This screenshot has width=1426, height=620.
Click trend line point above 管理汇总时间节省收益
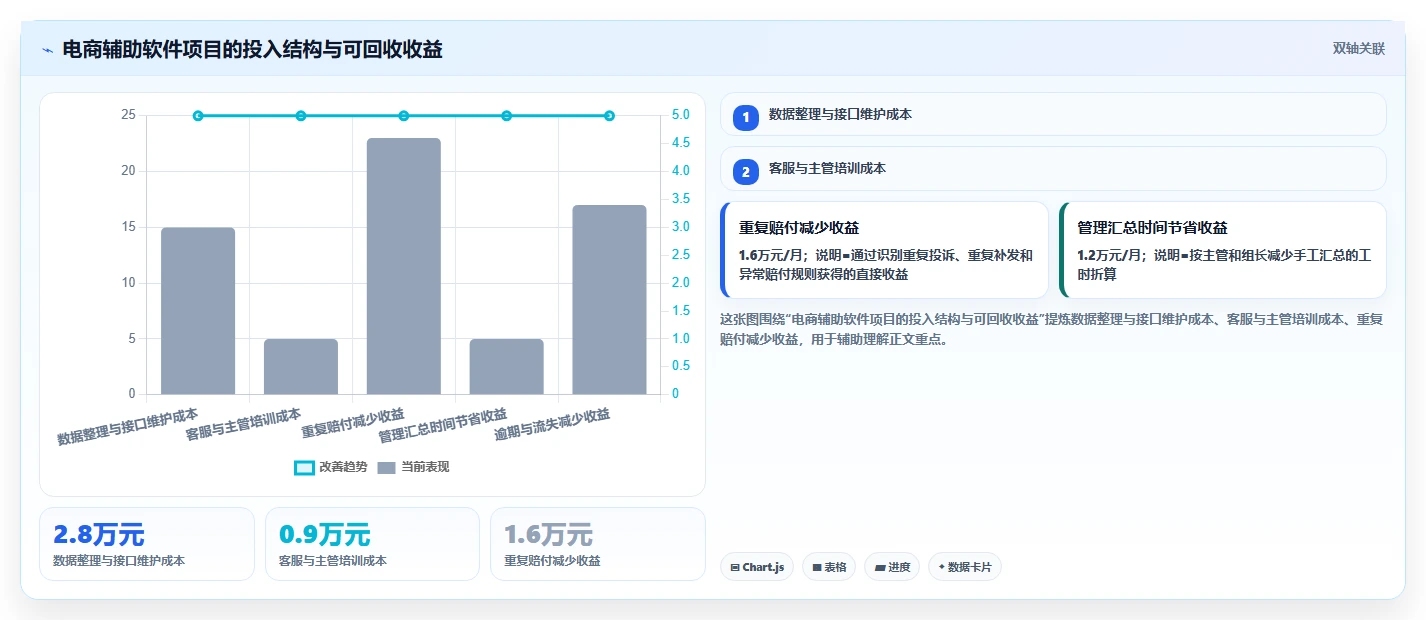507,116
